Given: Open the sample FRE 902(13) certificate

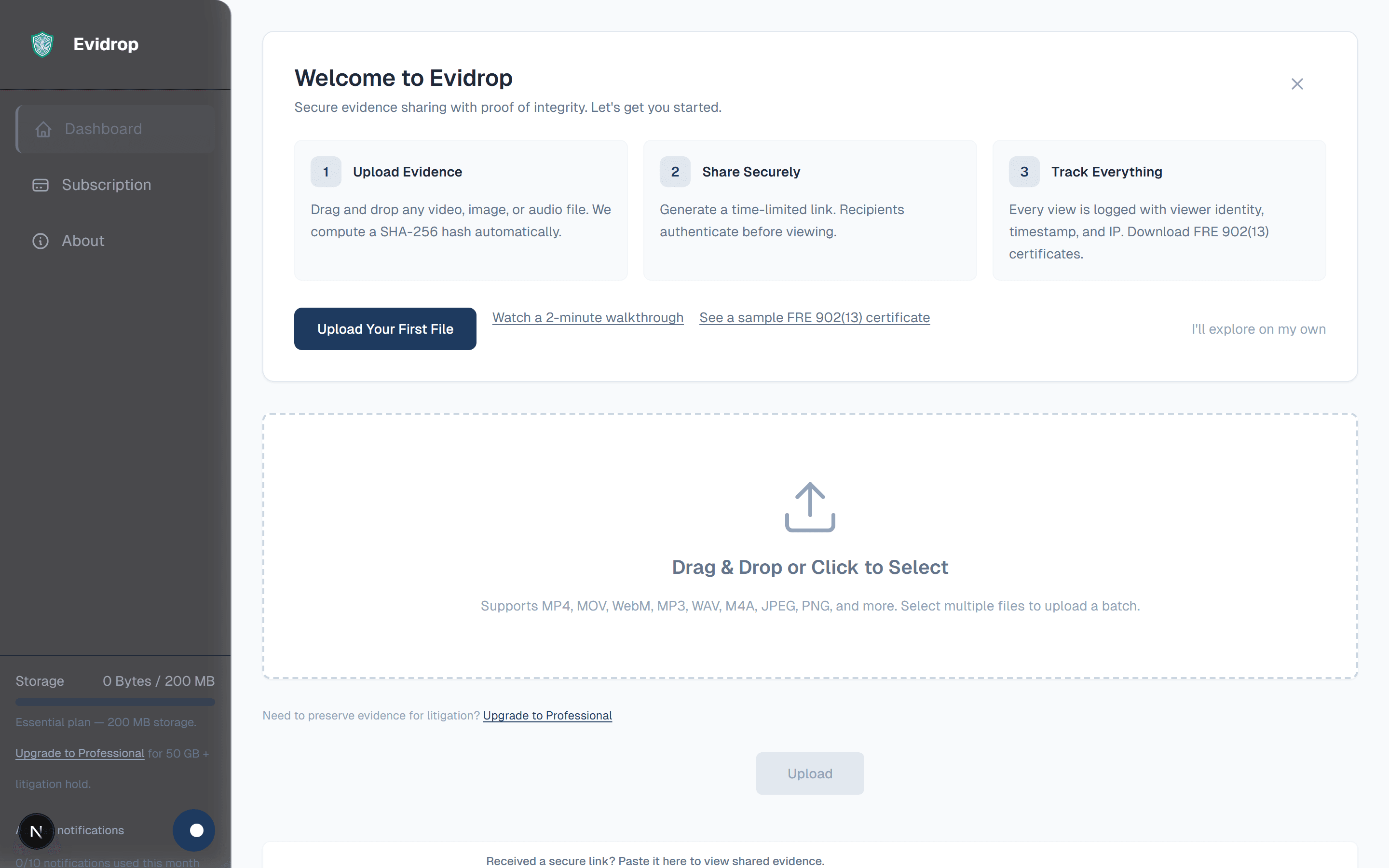Looking at the screenshot, I should (x=814, y=317).
